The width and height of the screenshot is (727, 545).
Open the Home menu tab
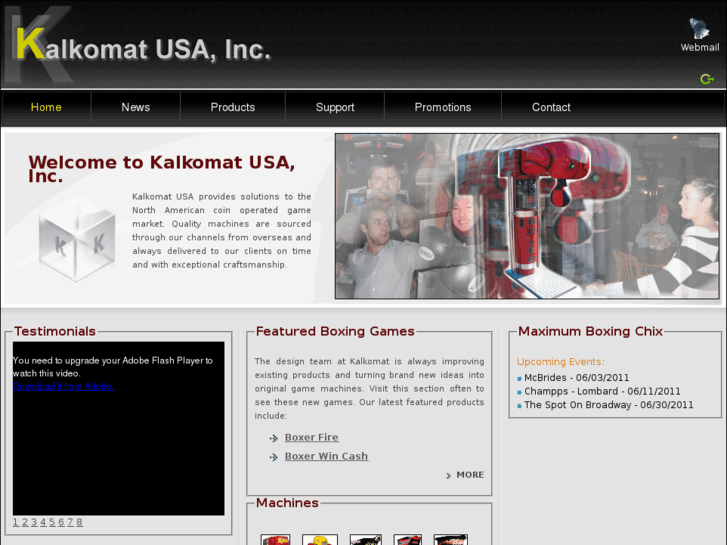coord(46,107)
